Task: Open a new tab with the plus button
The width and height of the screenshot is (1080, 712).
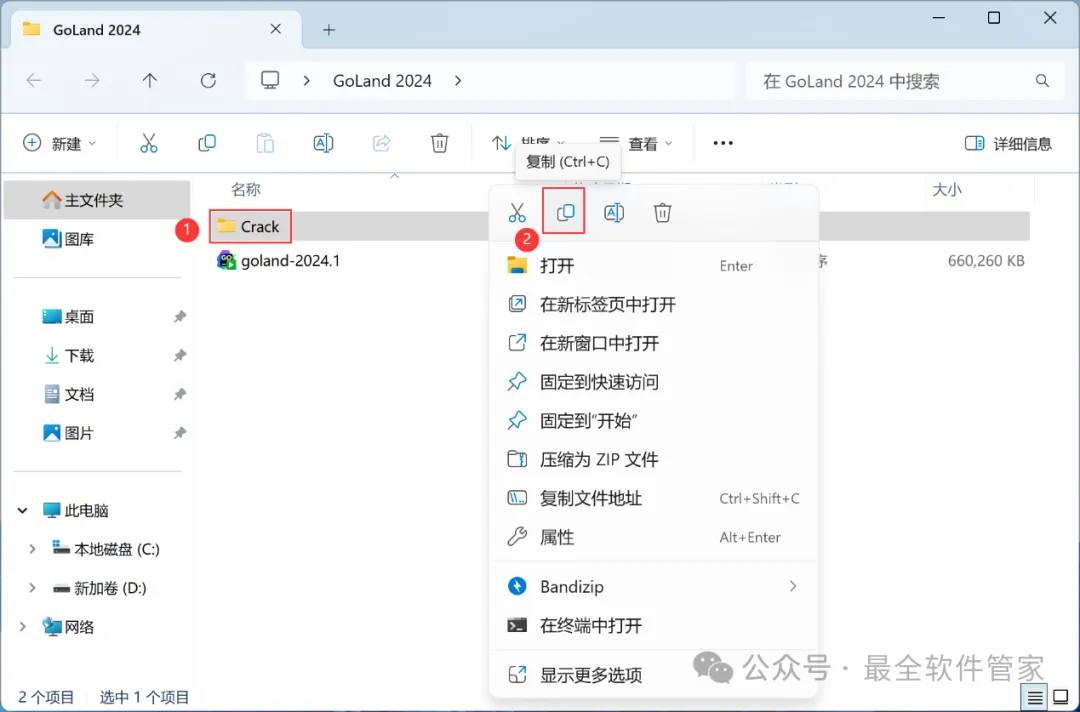Action: [329, 30]
